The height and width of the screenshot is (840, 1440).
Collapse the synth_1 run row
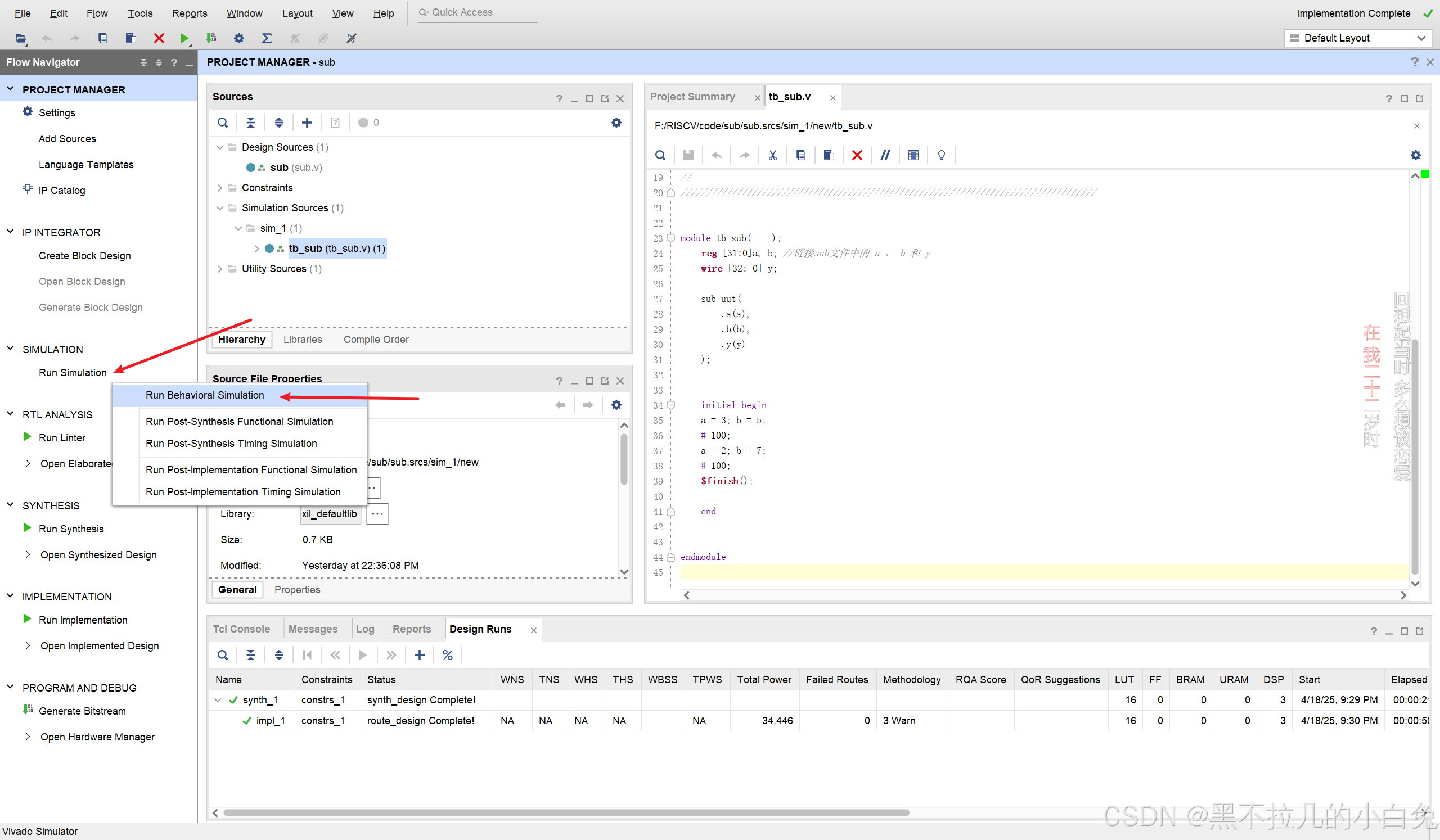pyautogui.click(x=218, y=700)
